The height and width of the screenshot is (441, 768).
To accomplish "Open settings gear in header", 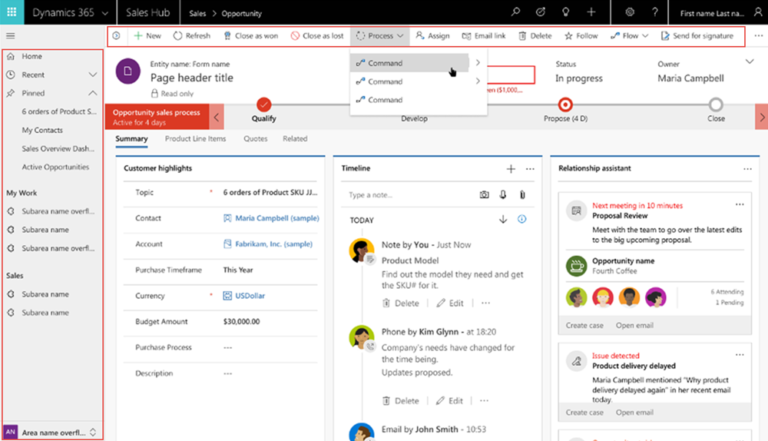I will point(630,12).
